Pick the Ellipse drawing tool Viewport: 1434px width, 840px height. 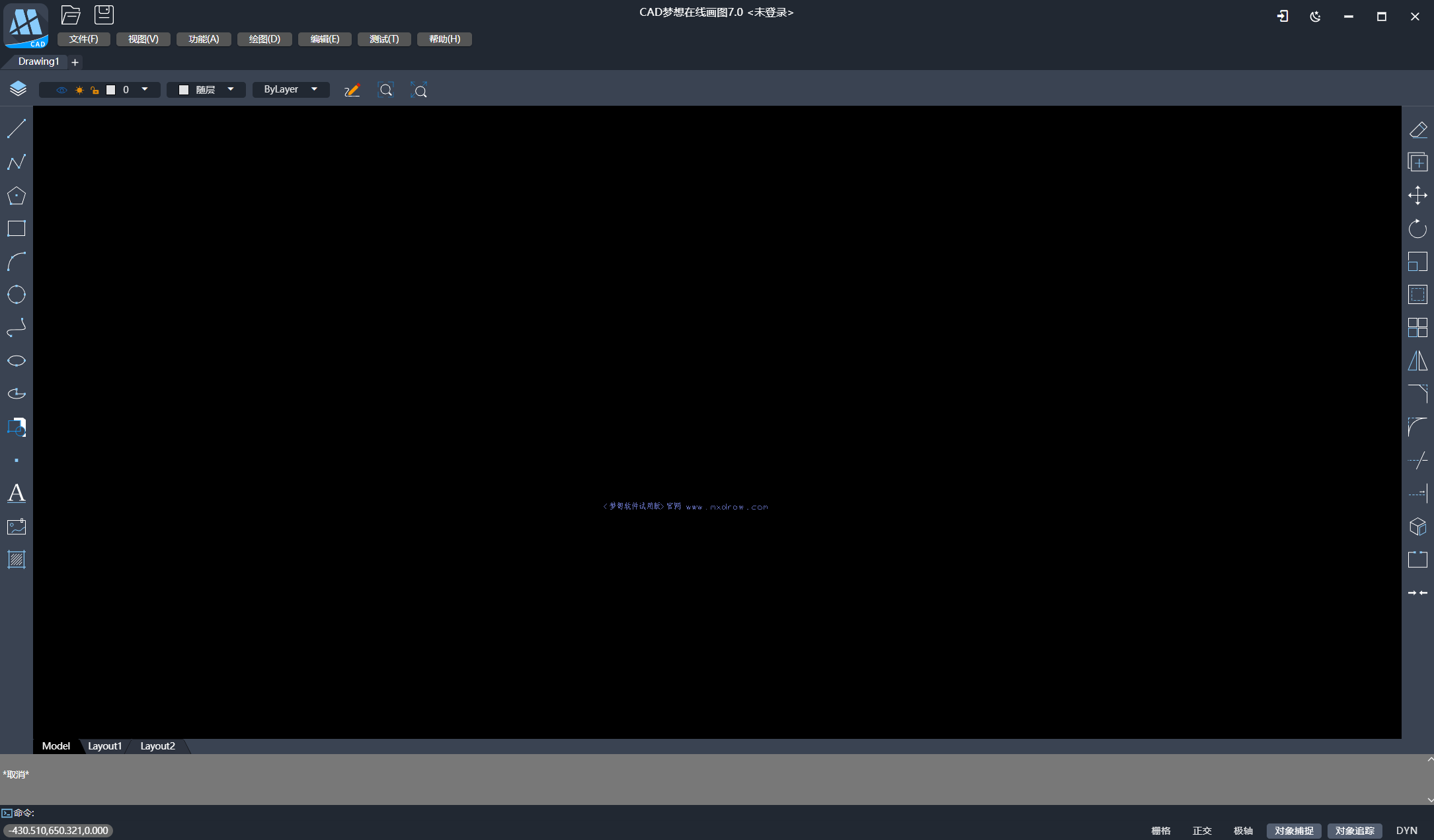click(x=17, y=361)
